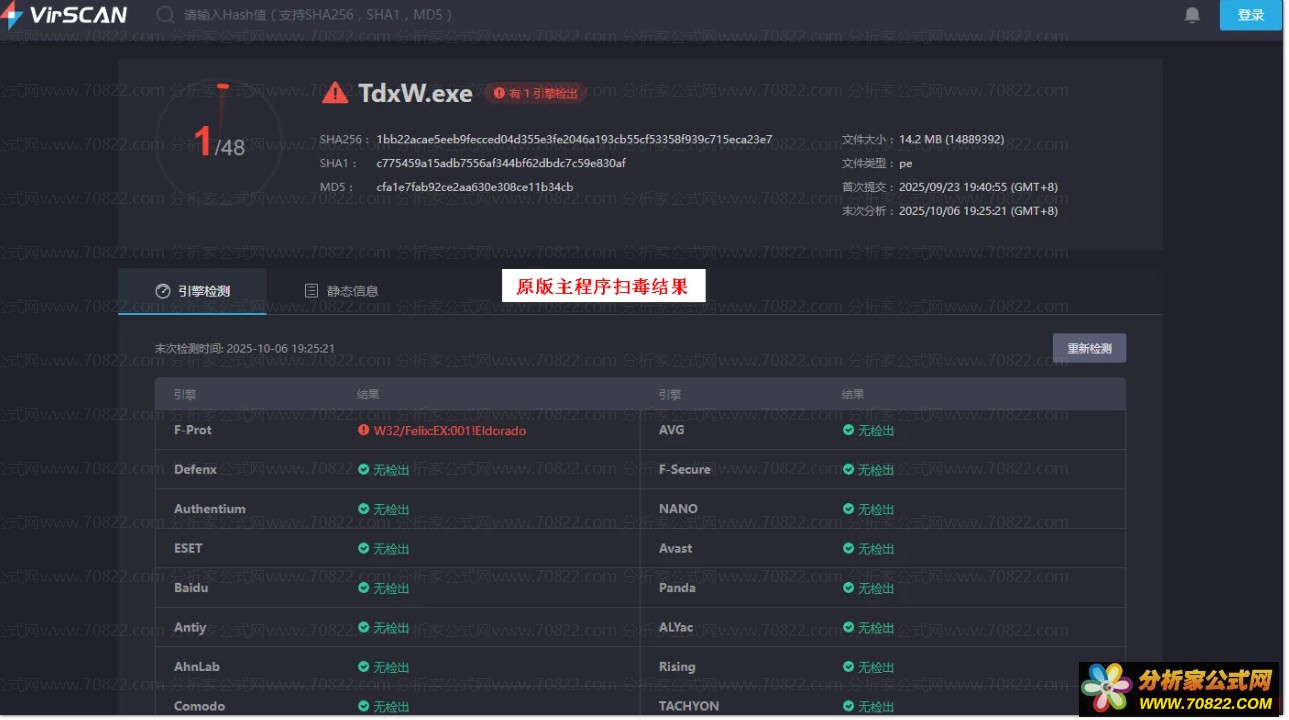Click the green check icon for Comodo
1289x720 pixels.
click(364, 706)
